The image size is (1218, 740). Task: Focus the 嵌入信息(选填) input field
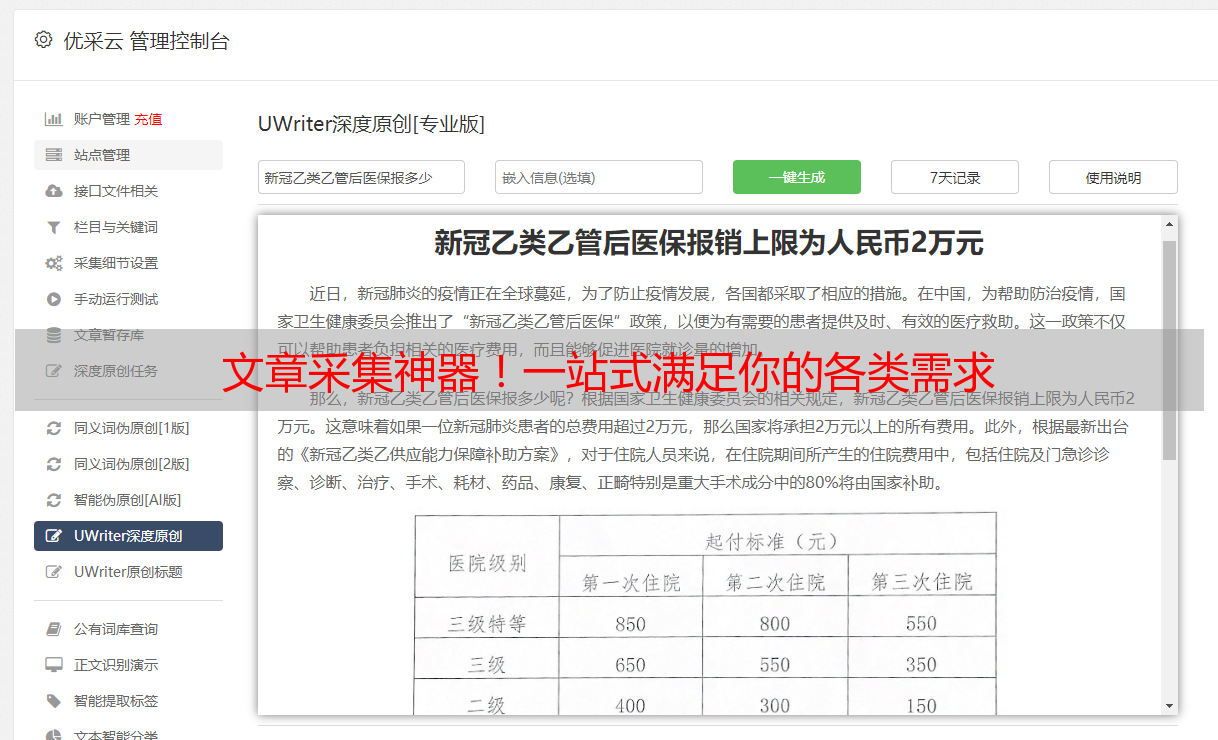tap(598, 177)
